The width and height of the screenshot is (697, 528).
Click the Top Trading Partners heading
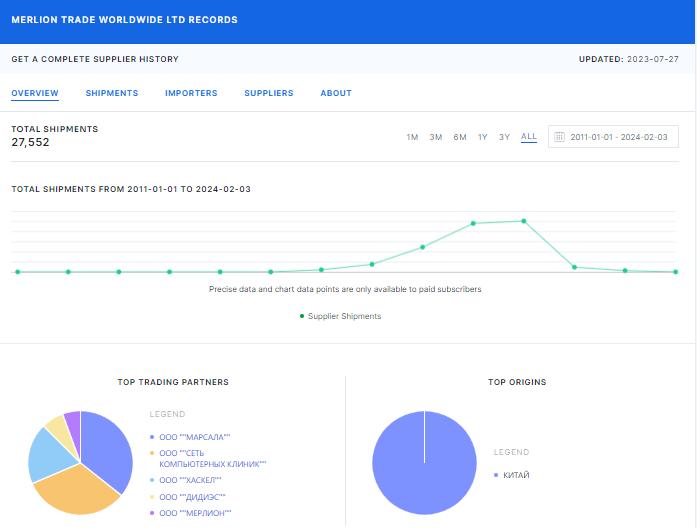click(173, 382)
